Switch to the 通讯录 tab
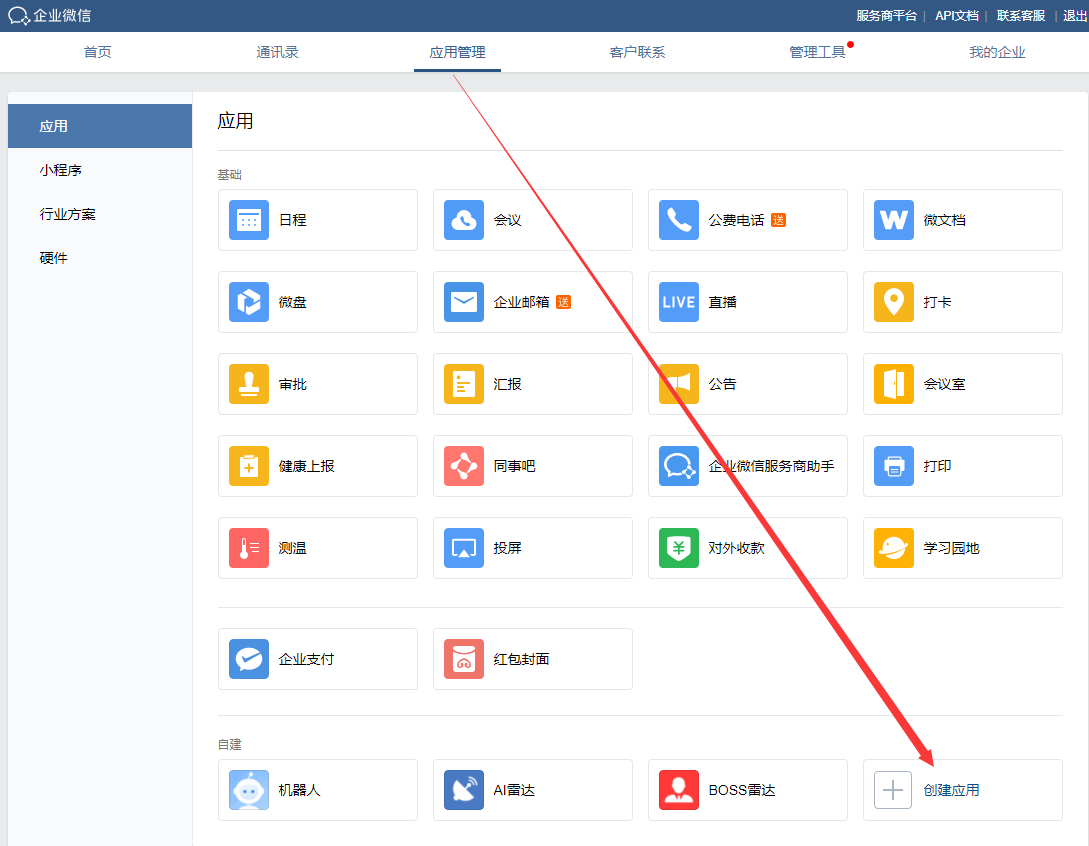The height and width of the screenshot is (846, 1089). point(277,52)
